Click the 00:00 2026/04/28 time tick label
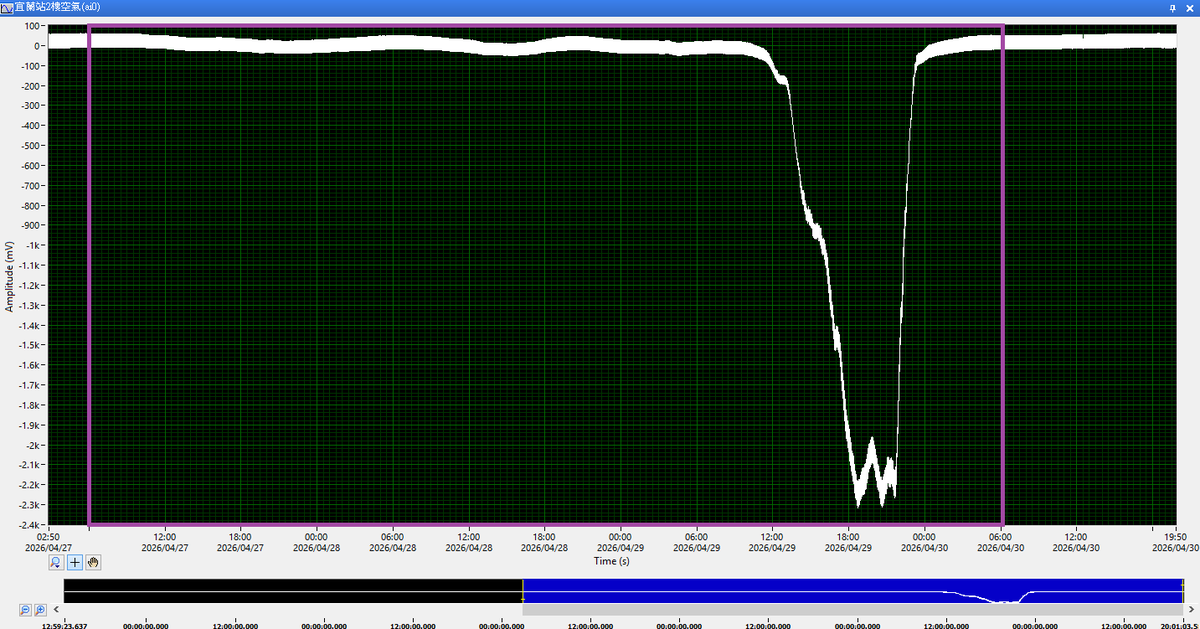 (x=317, y=541)
